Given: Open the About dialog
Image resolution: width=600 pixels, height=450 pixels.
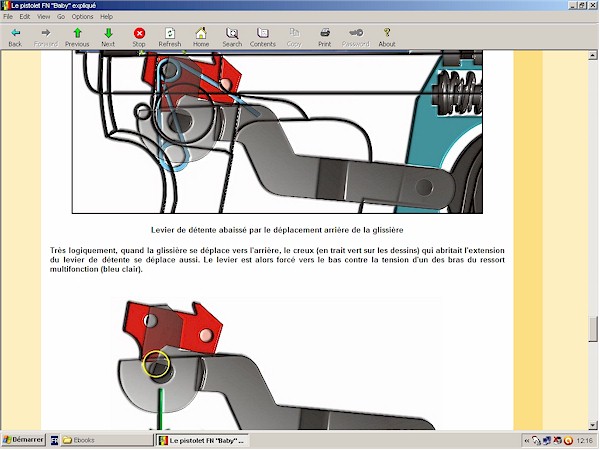Looking at the screenshot, I should point(387,37).
